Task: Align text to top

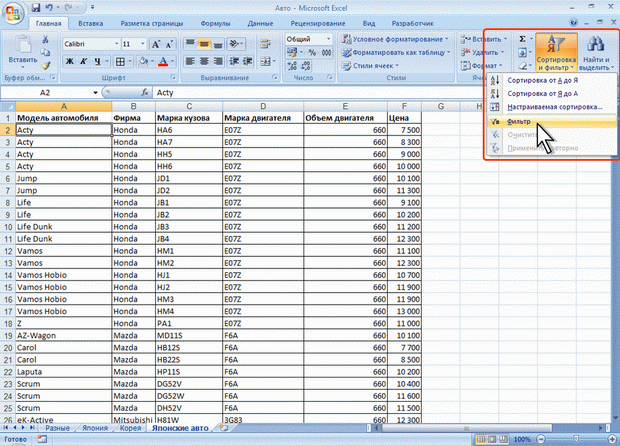Action: [x=190, y=43]
